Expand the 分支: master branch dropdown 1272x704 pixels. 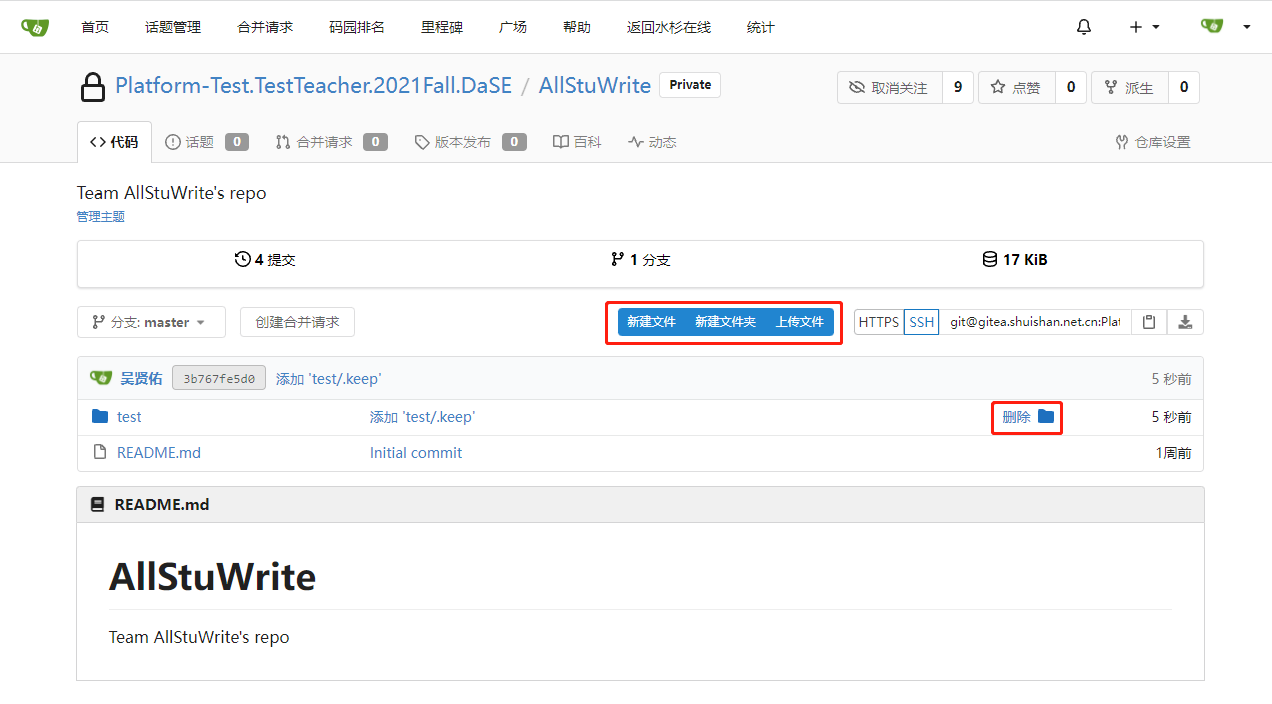(151, 322)
